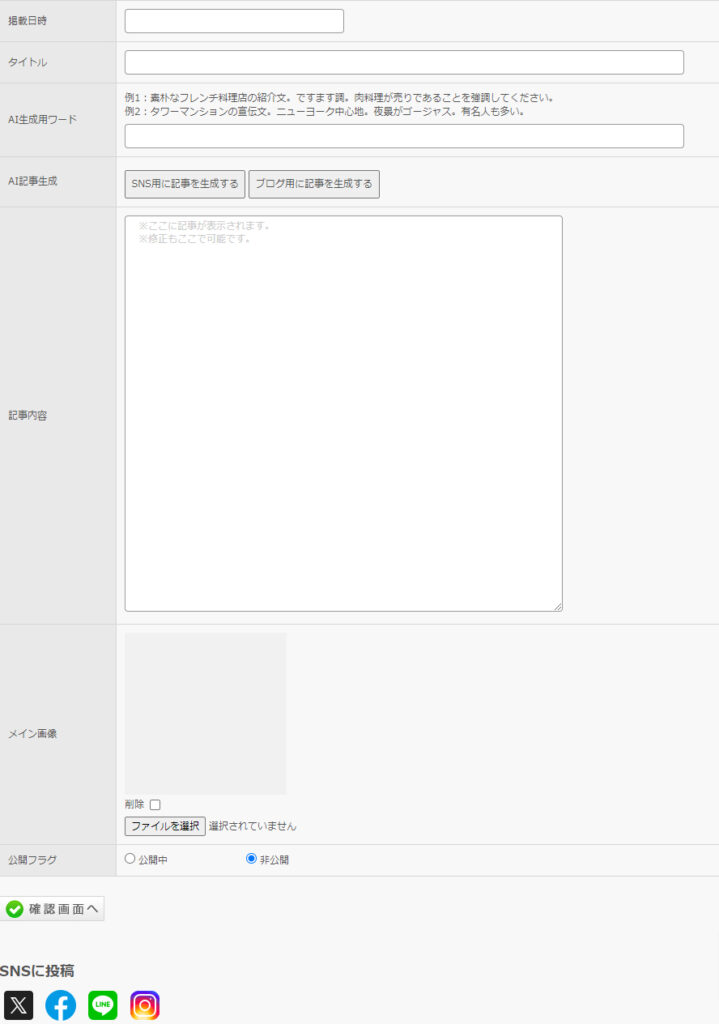Select the 公開中 radio button

coord(130,859)
